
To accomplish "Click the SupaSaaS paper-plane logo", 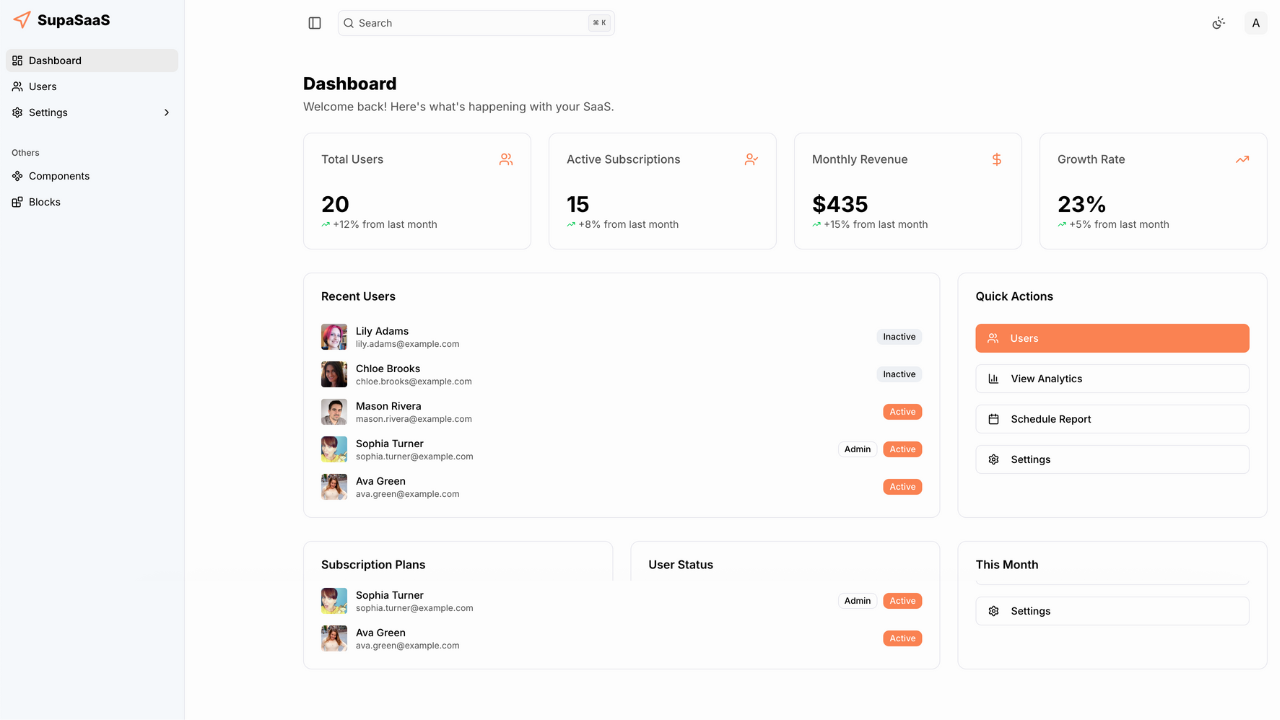I will [x=20, y=19].
